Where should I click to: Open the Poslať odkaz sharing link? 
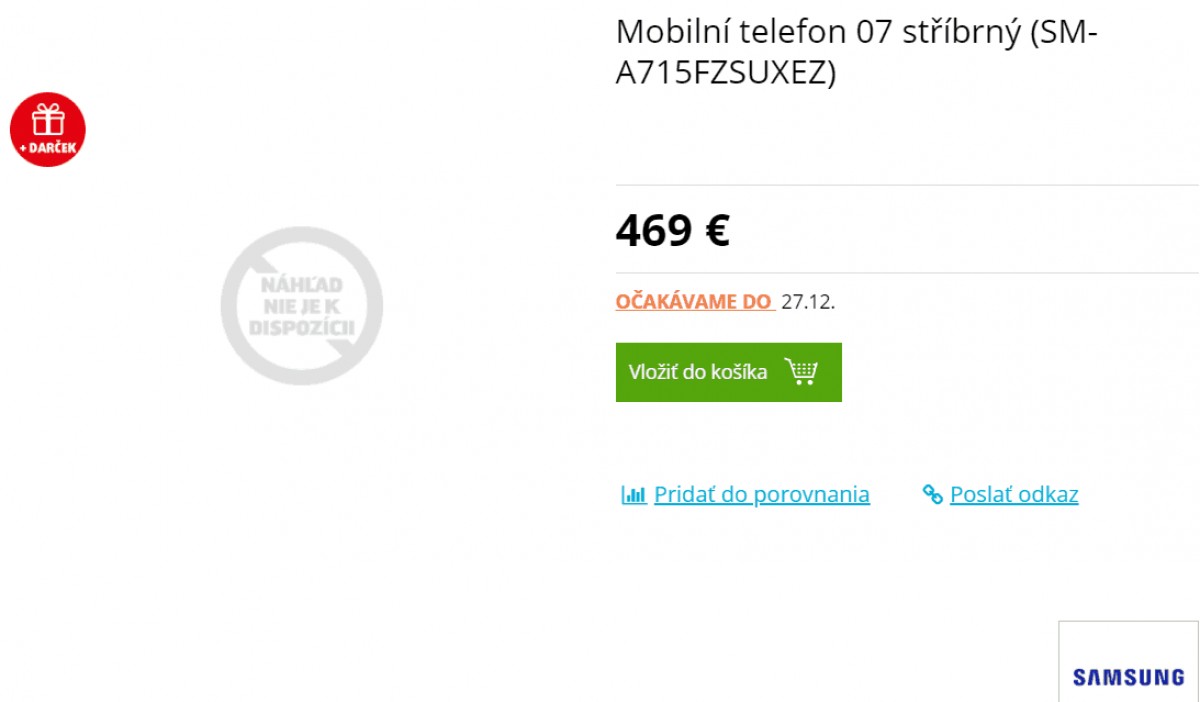coord(1014,493)
